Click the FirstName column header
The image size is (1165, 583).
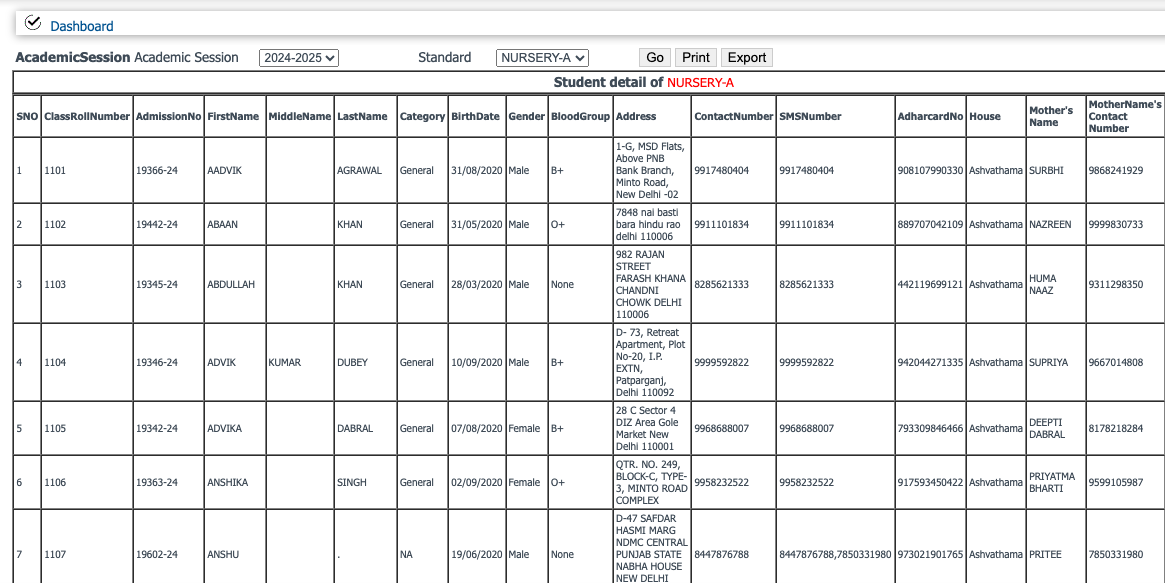233,117
